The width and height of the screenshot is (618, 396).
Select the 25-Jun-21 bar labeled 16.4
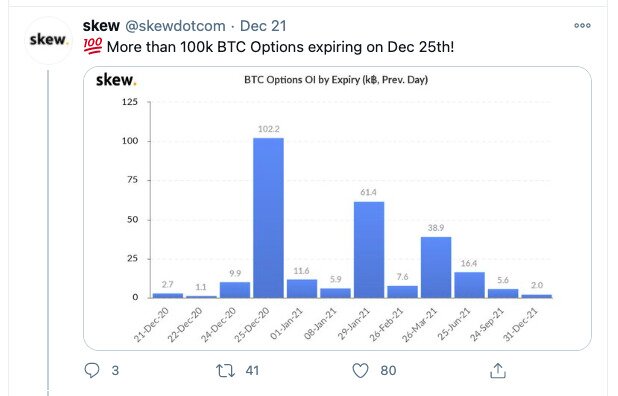pyautogui.click(x=469, y=285)
